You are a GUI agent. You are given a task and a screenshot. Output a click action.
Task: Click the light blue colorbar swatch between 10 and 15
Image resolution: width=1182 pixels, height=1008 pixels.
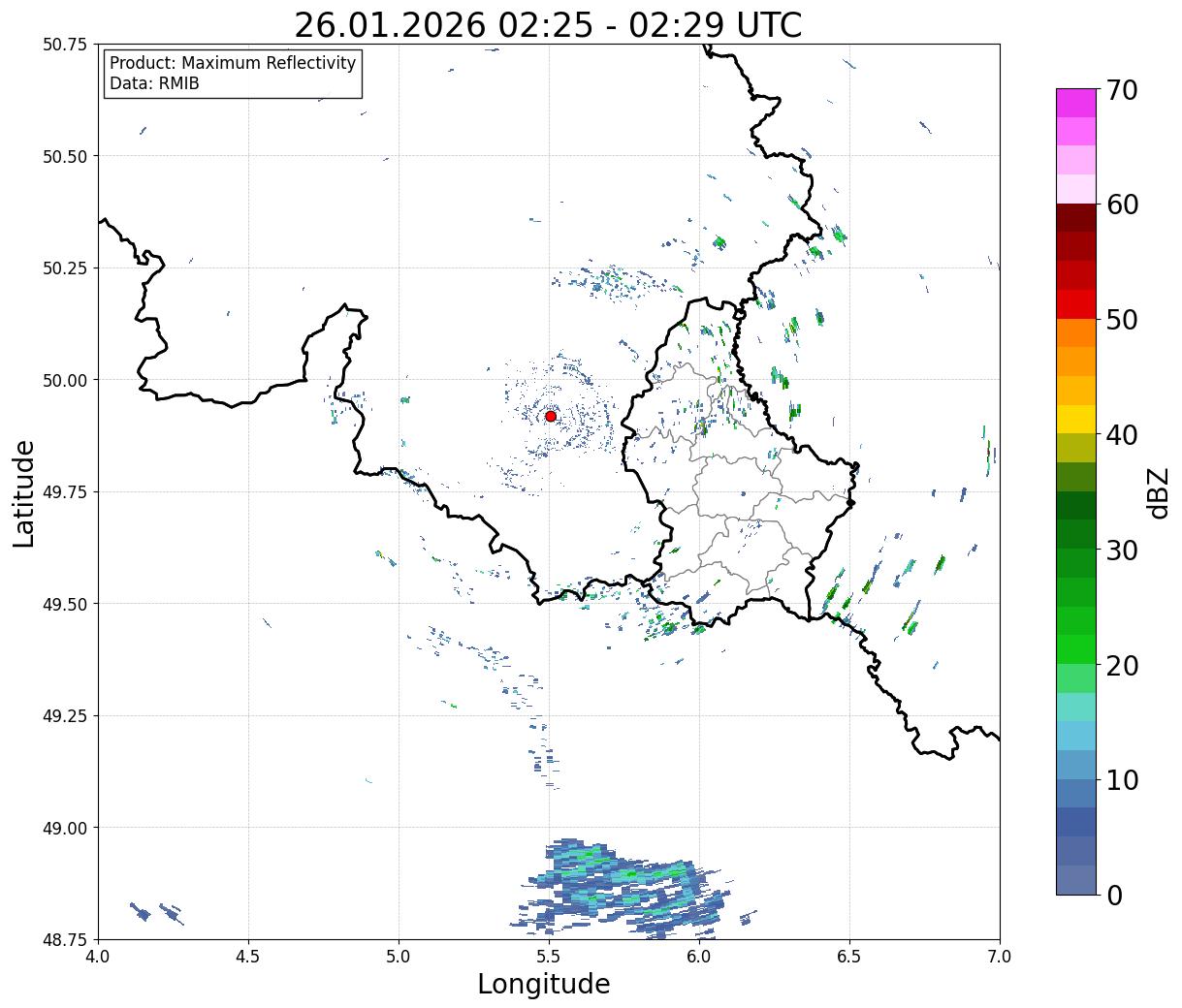click(1076, 736)
